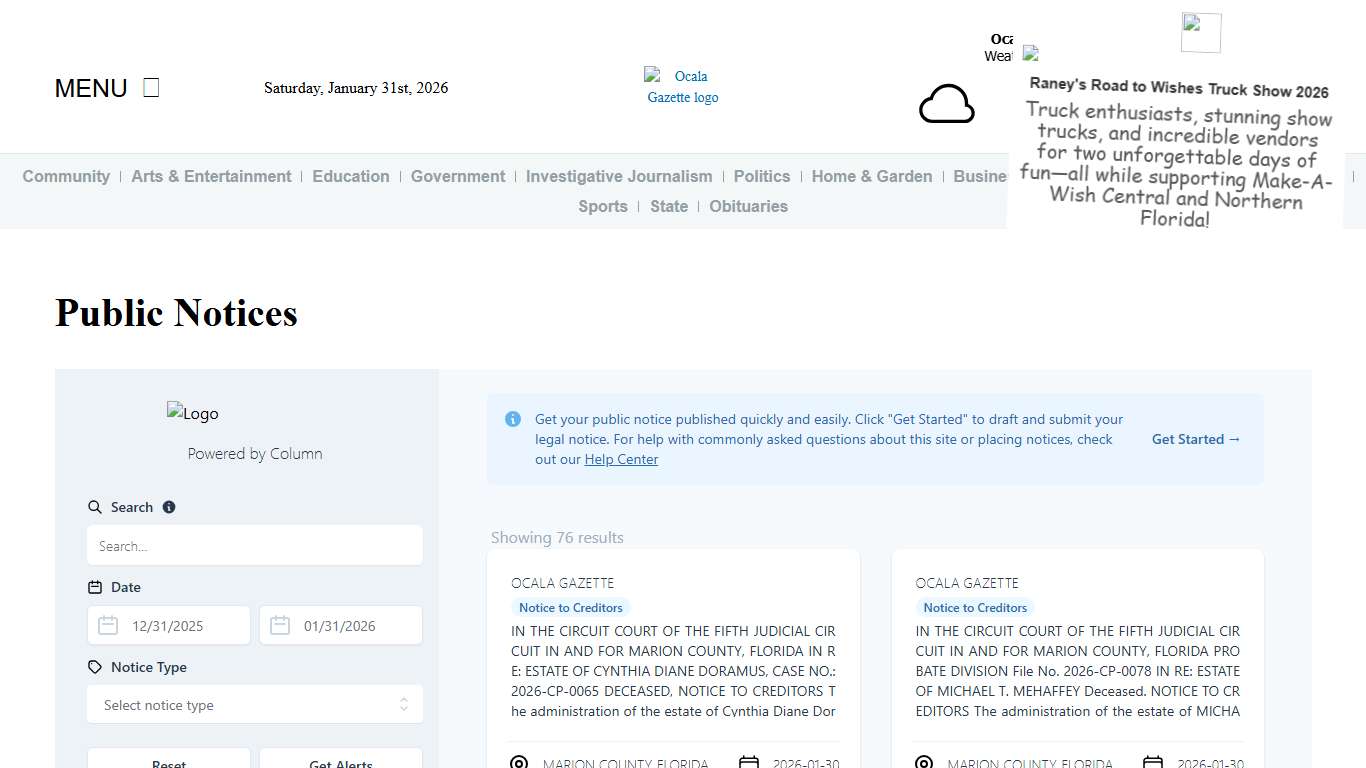Click the blue info icon in banner

click(x=513, y=419)
